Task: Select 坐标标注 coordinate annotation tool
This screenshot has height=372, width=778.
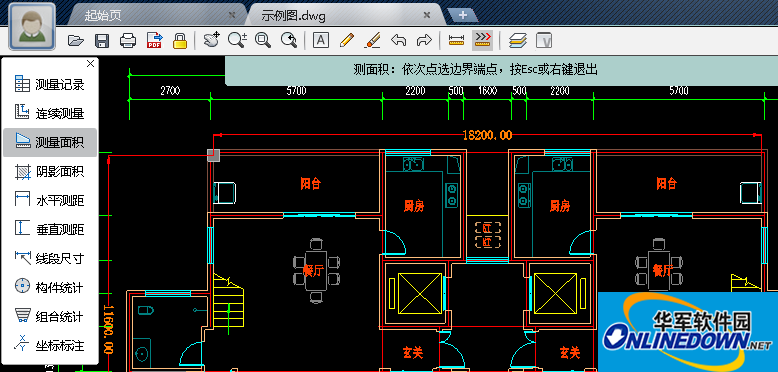Action: click(50, 345)
